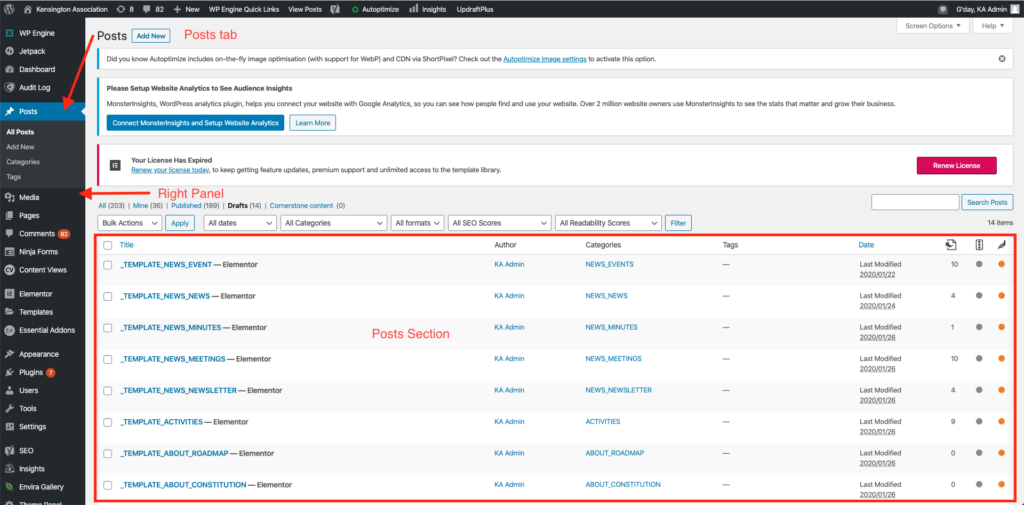Tick the select-all checkbox beside Title
Viewport: 1024px width, 505px height.
tap(108, 245)
